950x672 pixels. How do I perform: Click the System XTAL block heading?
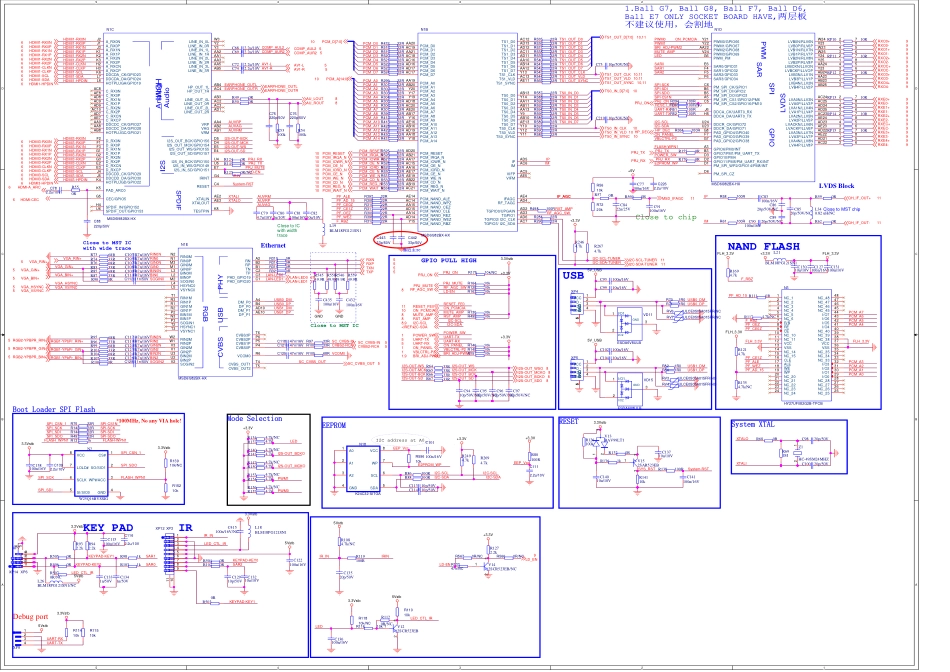(753, 424)
